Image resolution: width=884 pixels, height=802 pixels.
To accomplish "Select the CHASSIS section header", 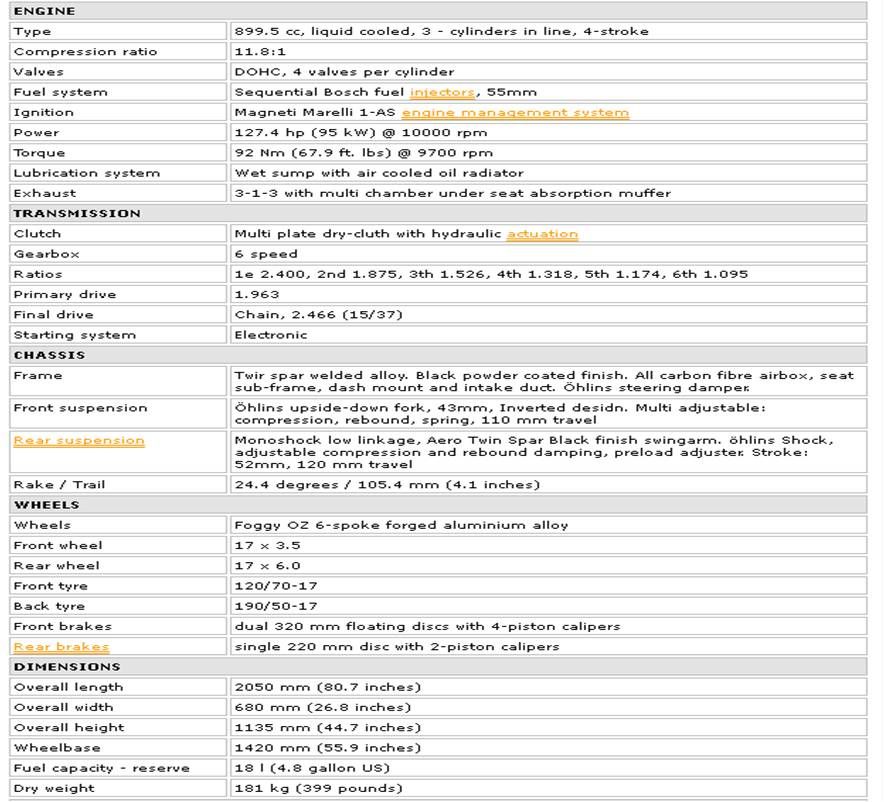I will pos(49,355).
